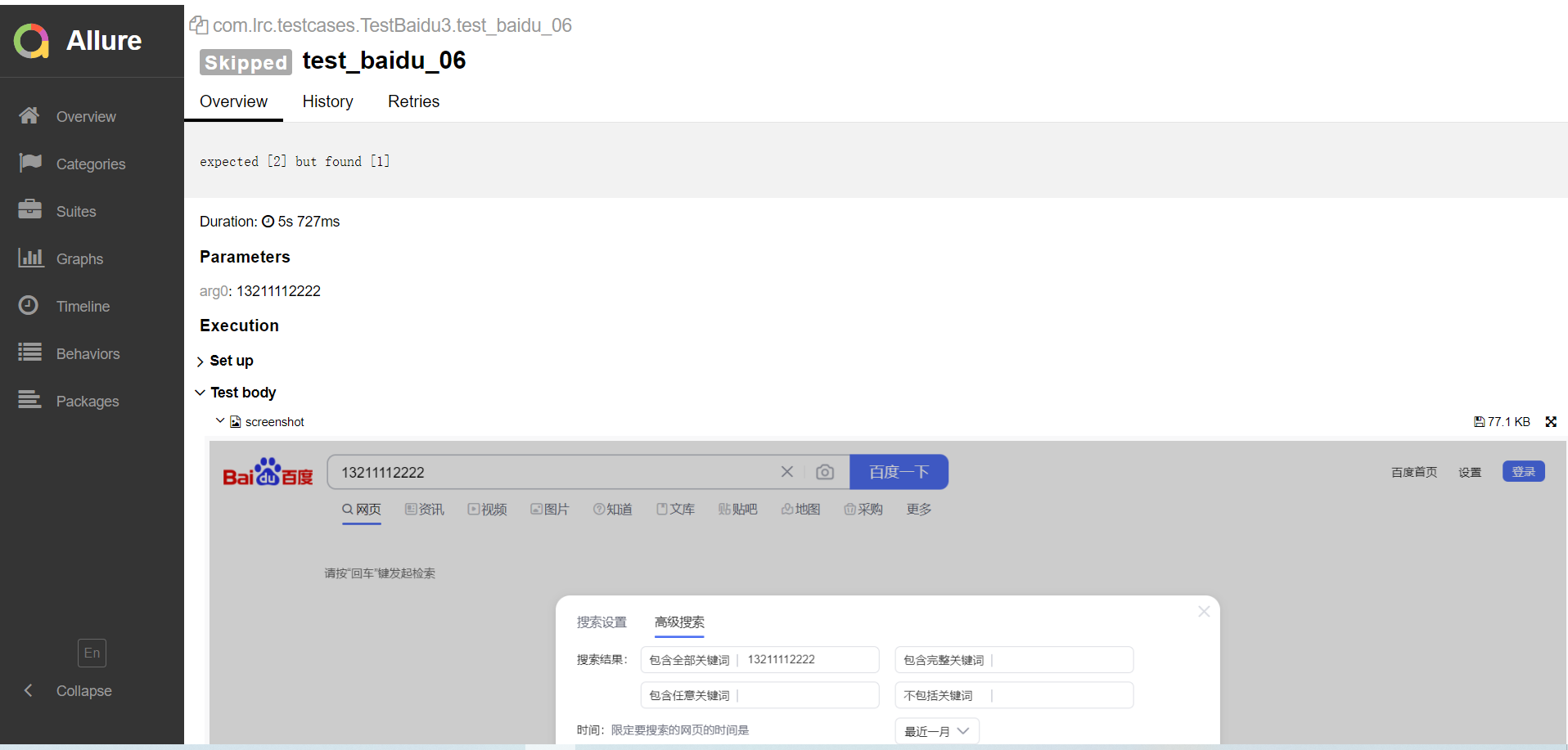
Task: Click the screenshot attachment image icon
Action: pos(236,422)
